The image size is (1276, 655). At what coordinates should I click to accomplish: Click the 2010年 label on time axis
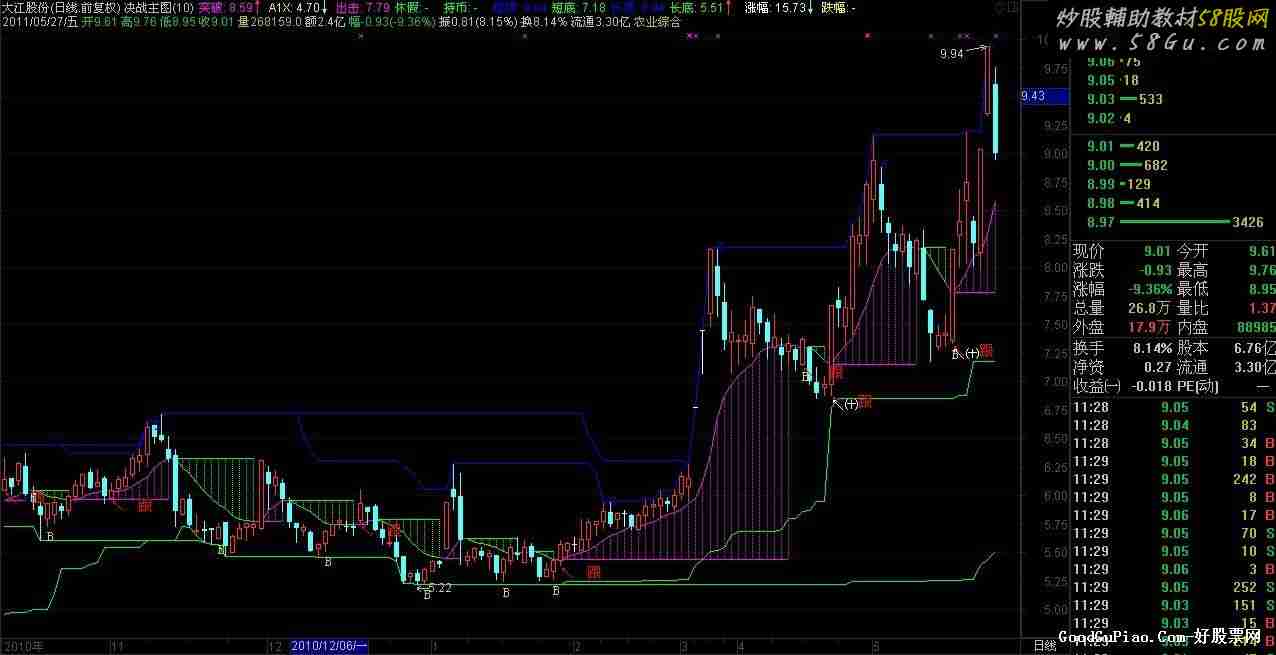[x=22, y=647]
